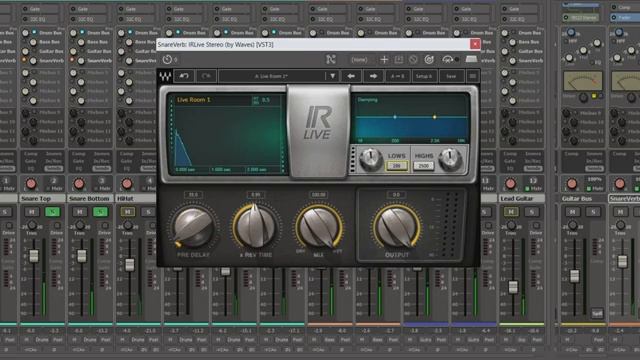Open the IRLive hamburger menu
The height and width of the screenshot is (360, 640).
click(473, 76)
